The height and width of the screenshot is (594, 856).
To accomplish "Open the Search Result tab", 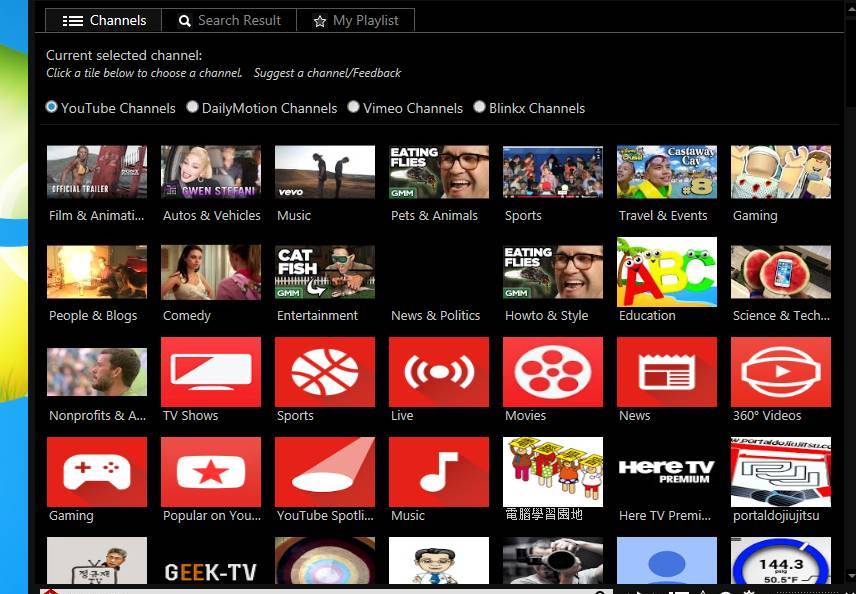I will tap(229, 21).
